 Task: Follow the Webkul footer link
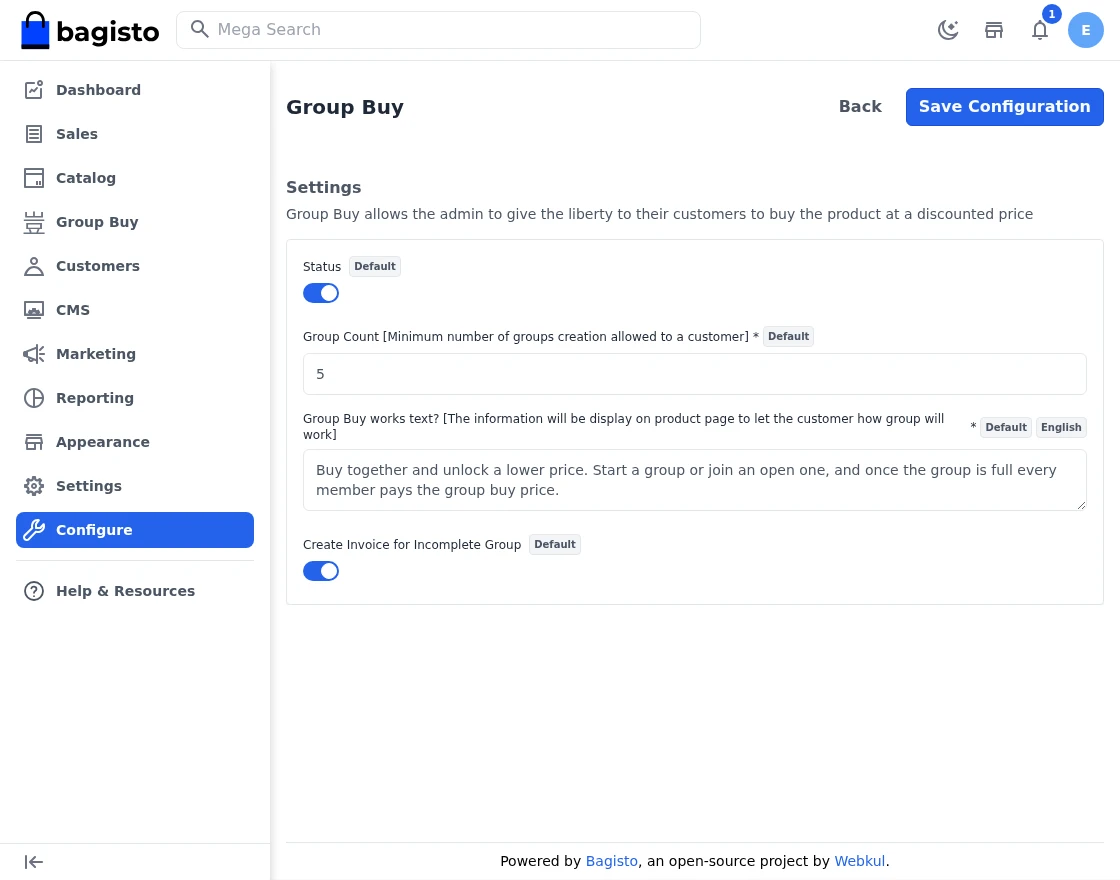(859, 861)
